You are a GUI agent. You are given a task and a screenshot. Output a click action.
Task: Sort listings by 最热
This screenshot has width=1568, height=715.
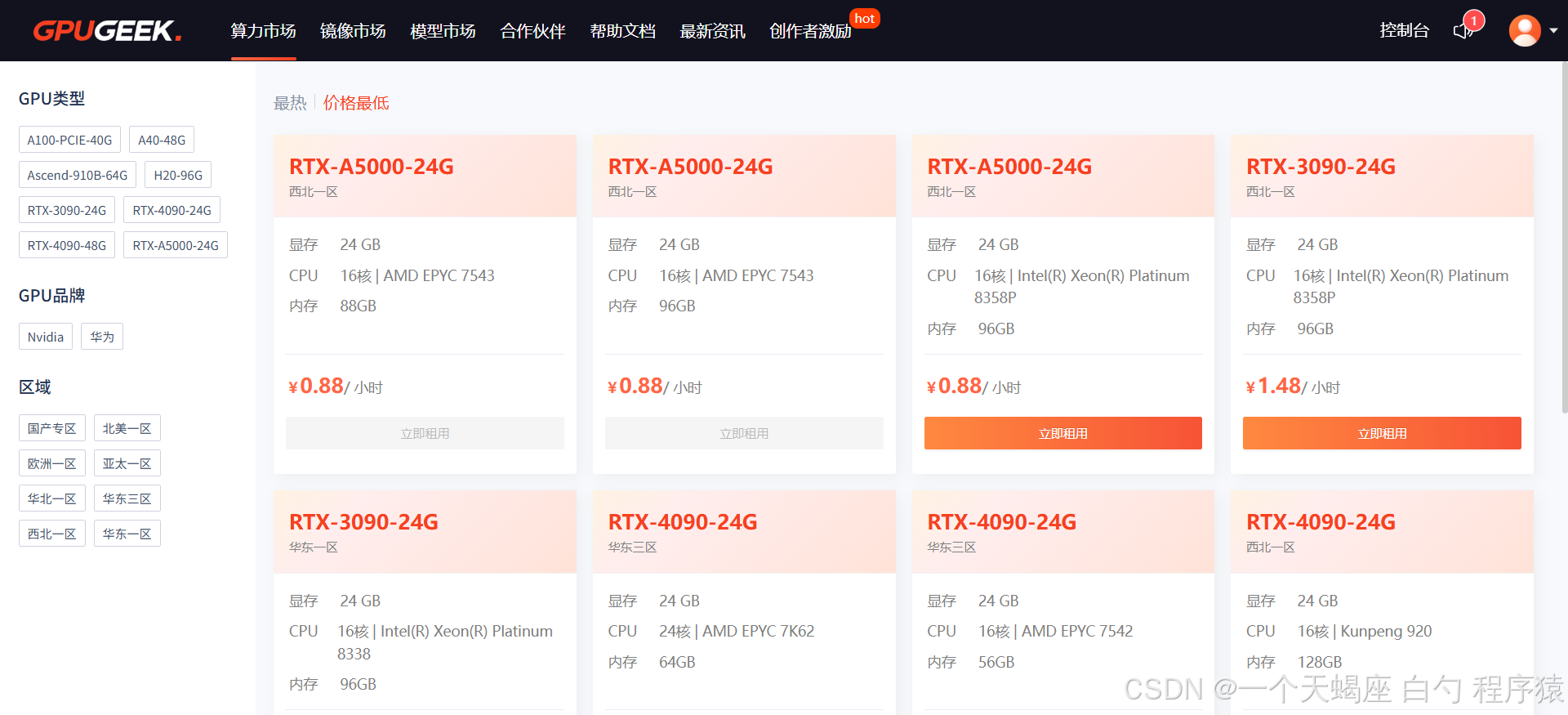pyautogui.click(x=290, y=103)
